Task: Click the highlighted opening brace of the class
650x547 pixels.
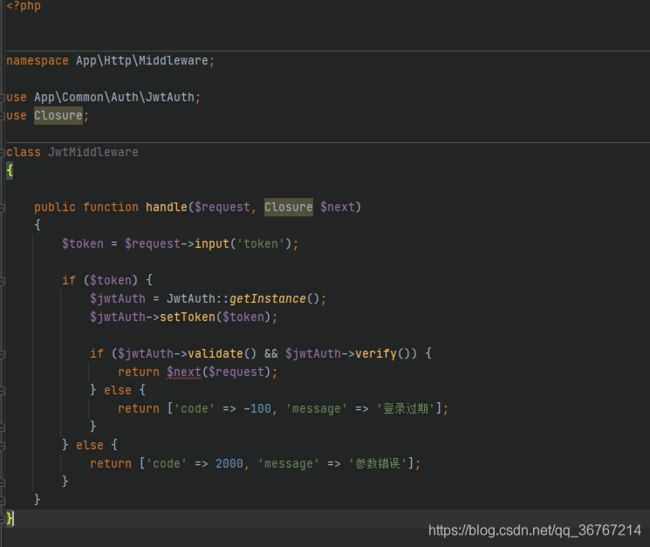Action: tap(10, 170)
